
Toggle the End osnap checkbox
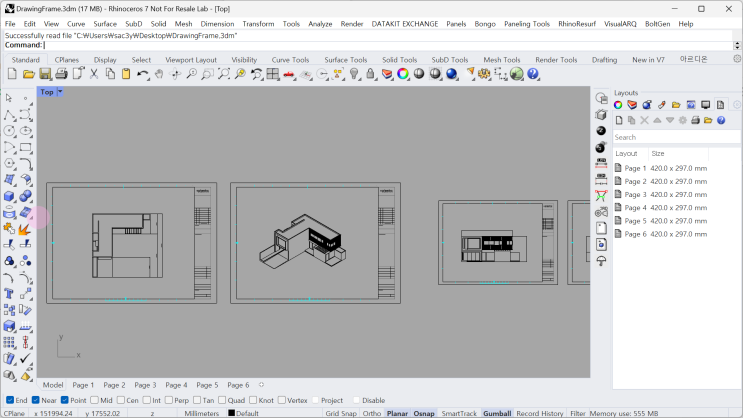(10, 400)
